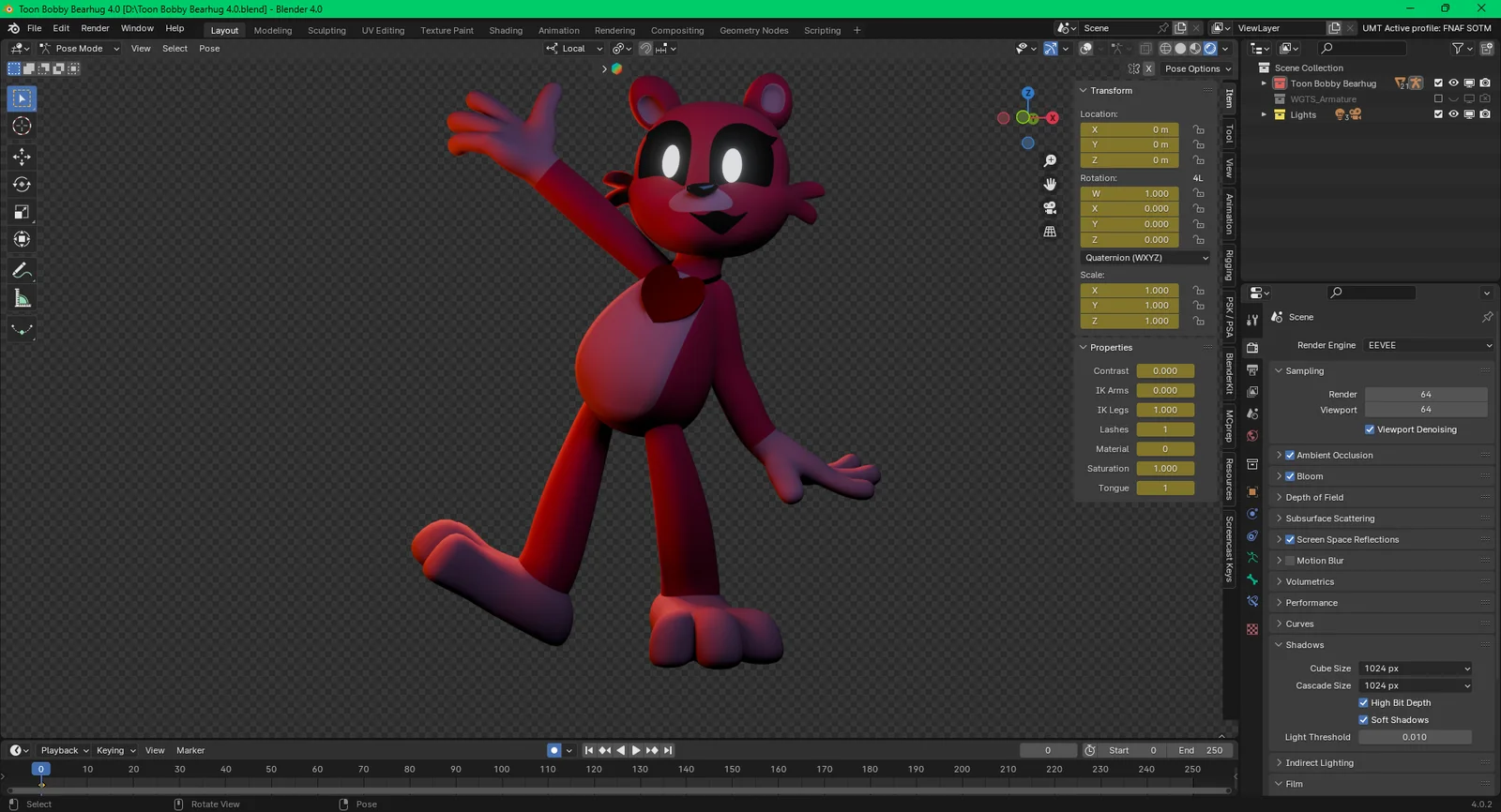Disable the Bloom checkbox
The height and width of the screenshot is (812, 1501).
(x=1290, y=476)
